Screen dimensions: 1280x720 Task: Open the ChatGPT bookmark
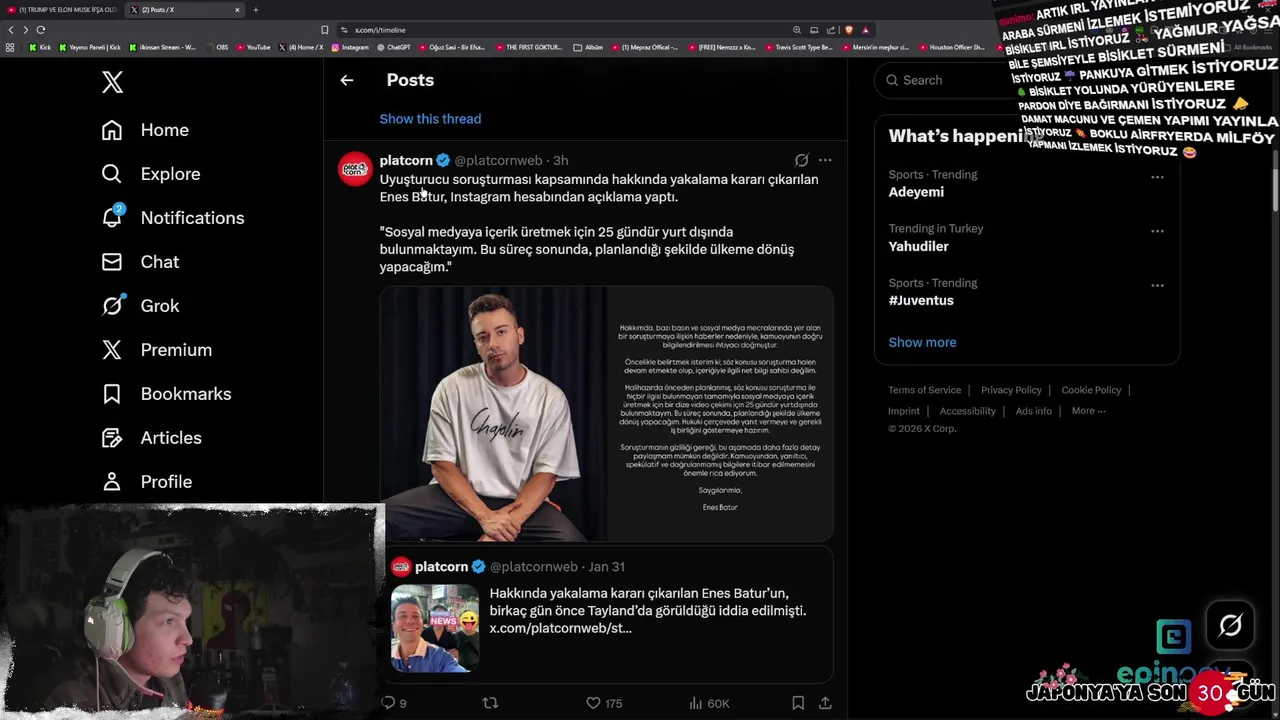pos(393,47)
